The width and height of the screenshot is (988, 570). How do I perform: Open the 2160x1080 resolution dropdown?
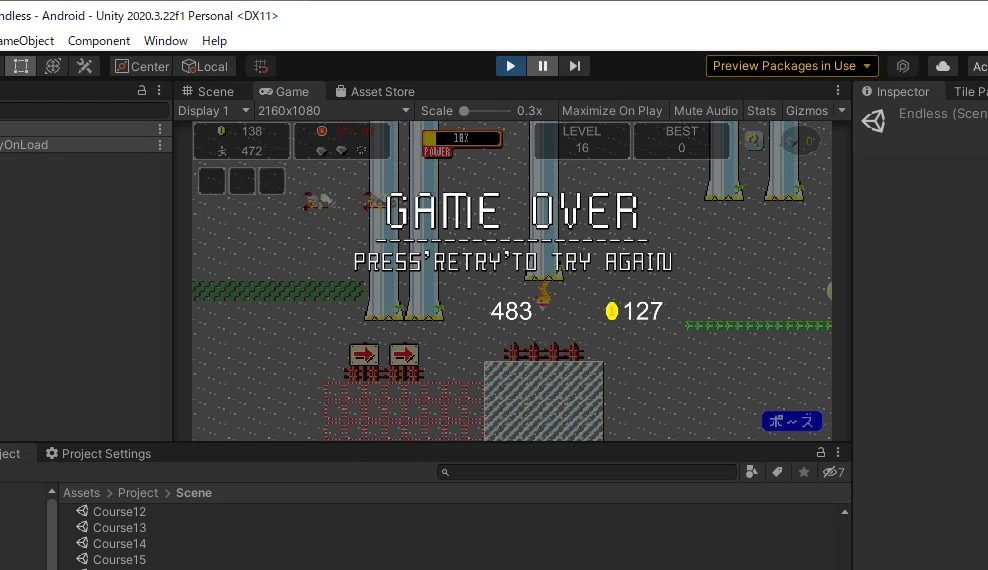[x=333, y=110]
